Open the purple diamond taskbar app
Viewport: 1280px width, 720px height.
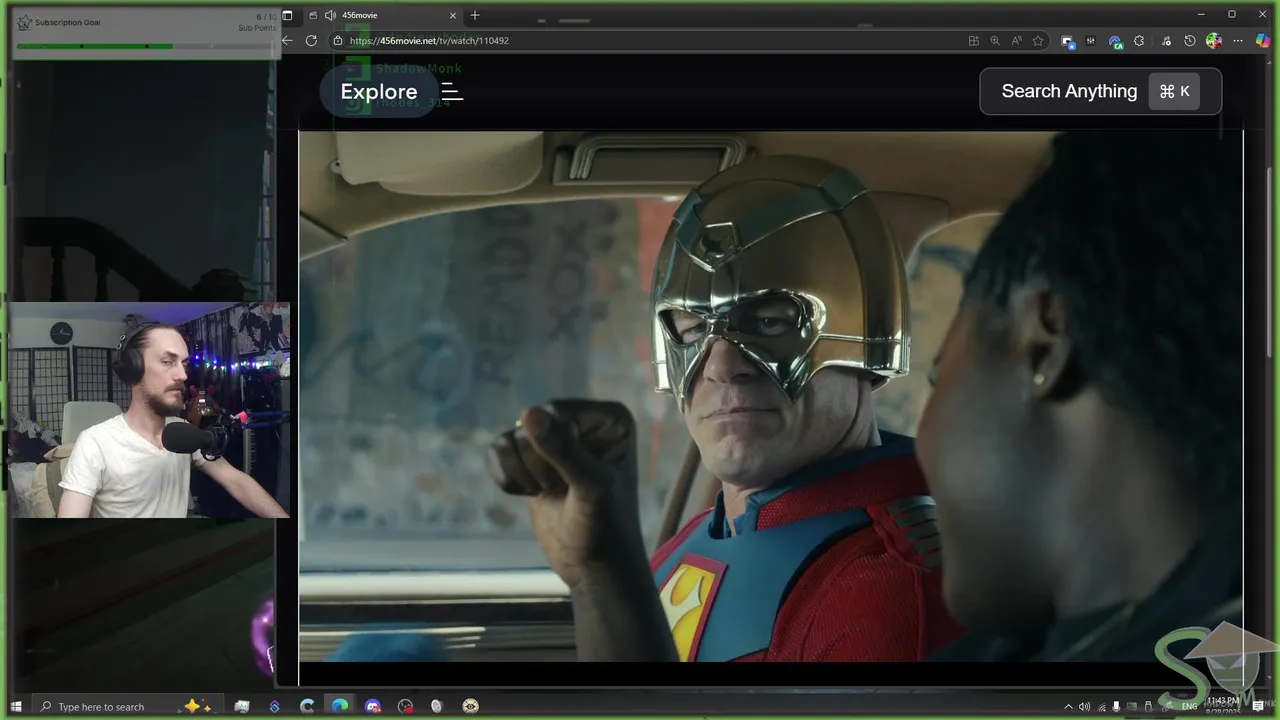tap(275, 706)
